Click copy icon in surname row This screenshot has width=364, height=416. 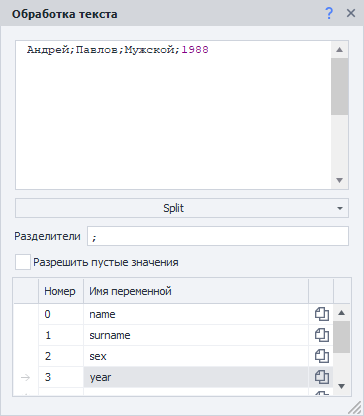coord(322,335)
